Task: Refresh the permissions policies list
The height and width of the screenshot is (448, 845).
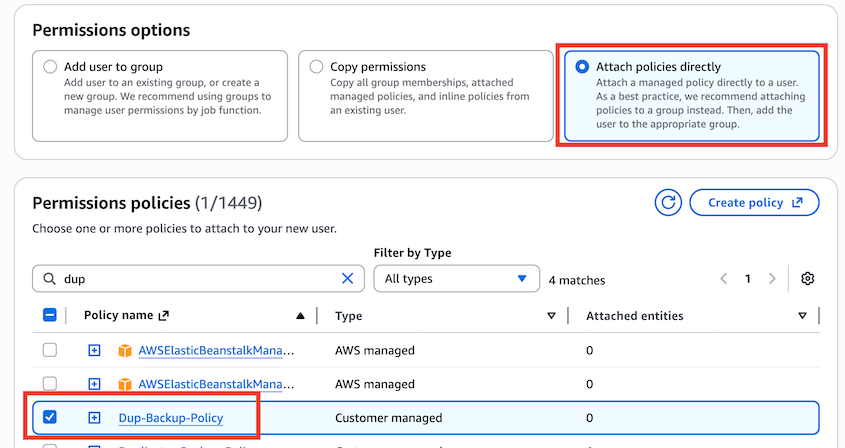Action: [x=668, y=203]
